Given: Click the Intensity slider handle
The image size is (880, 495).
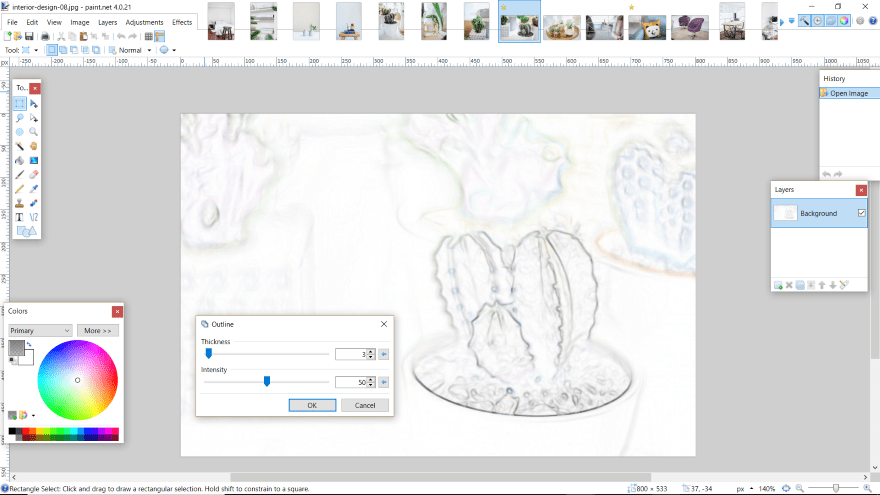Looking at the screenshot, I should point(267,381).
